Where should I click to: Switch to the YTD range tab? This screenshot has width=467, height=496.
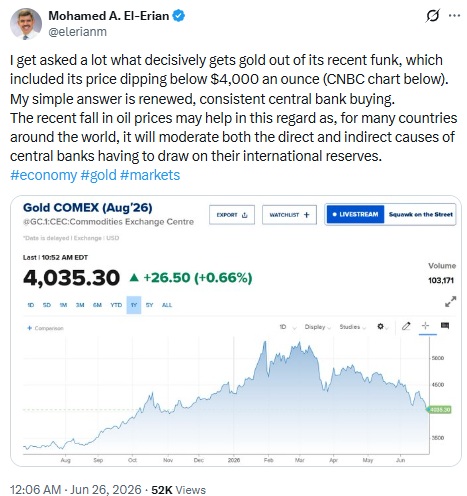(116, 305)
